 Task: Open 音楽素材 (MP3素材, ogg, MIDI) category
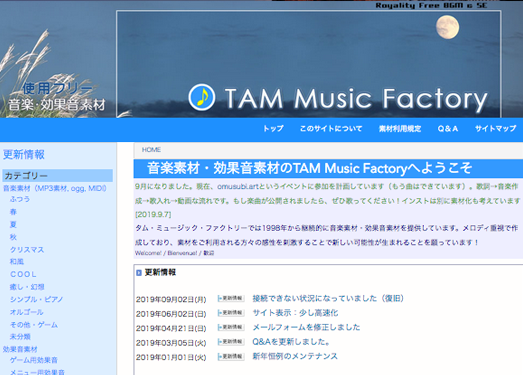(55, 188)
